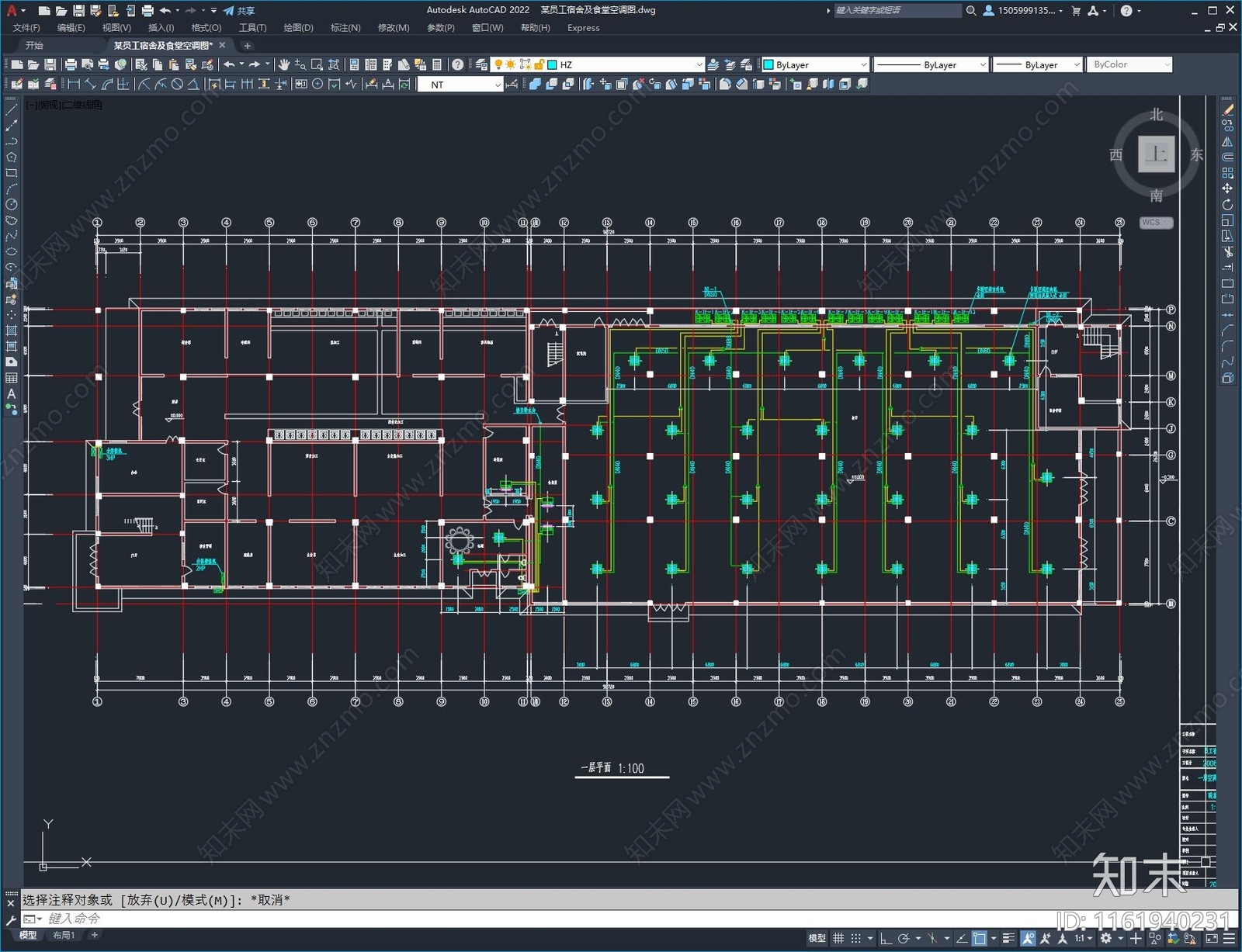The image size is (1242, 952).
Task: Open the Help question mark icon
Action: tap(458, 64)
